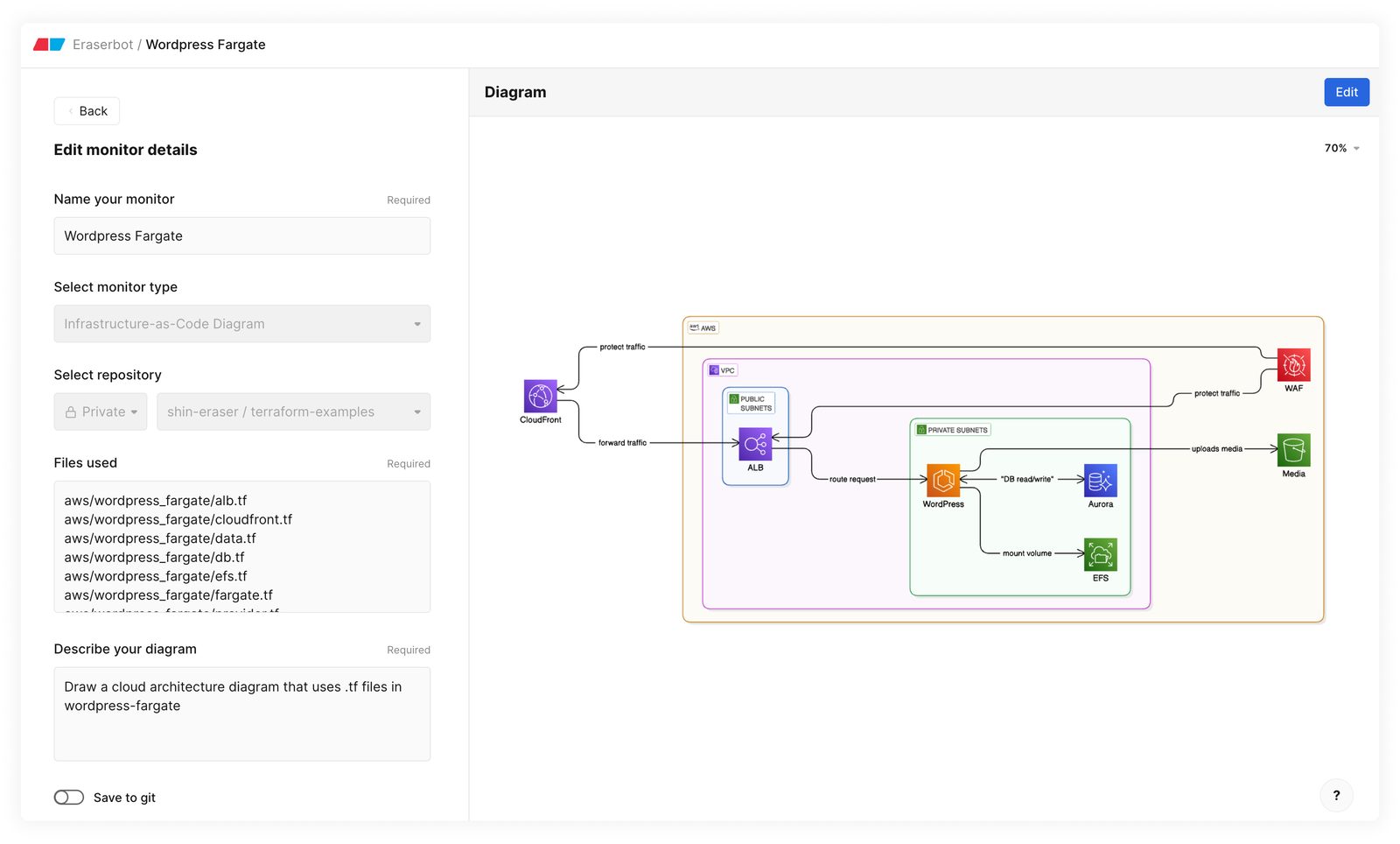The width and height of the screenshot is (1400, 844).
Task: Click the "protect traffic" label near CloudFront
Action: 622,348
